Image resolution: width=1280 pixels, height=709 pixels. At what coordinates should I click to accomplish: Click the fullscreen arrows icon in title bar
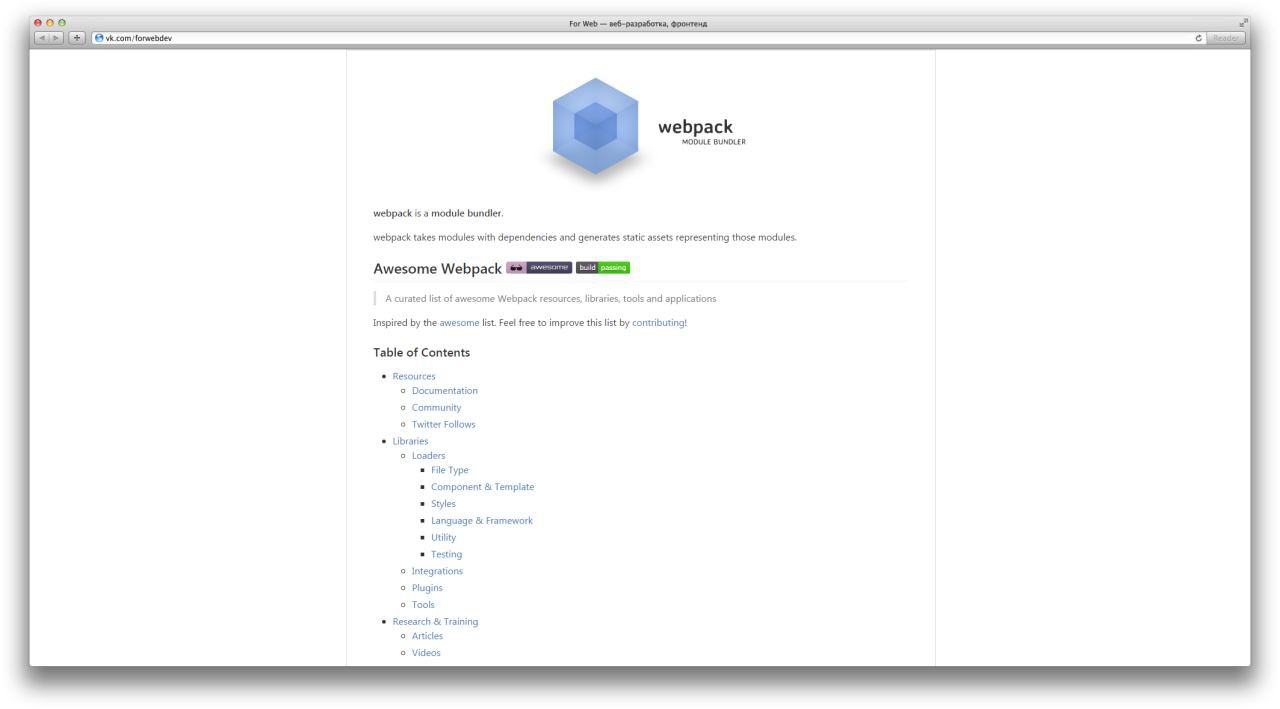tap(1243, 24)
